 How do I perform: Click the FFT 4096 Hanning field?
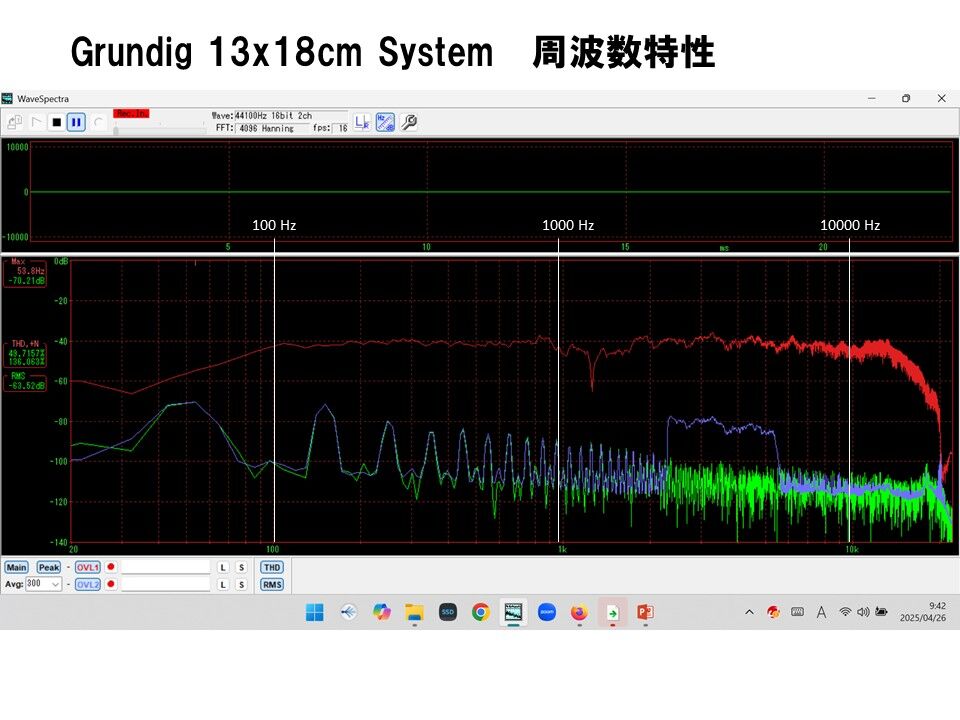click(x=272, y=128)
